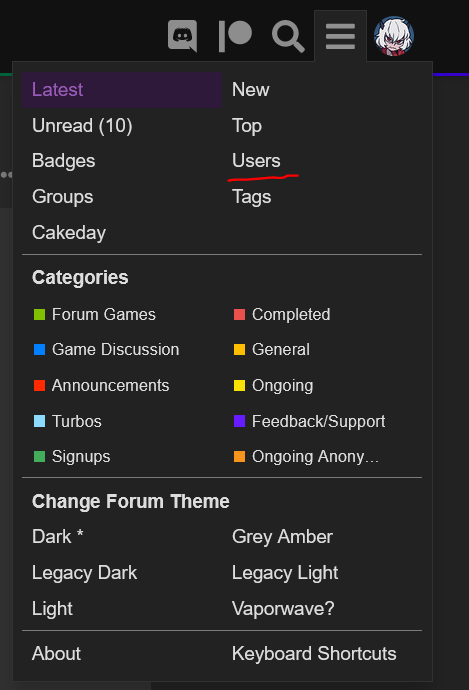469x690 pixels.
Task: Click the magnifying glass search icon
Action: (x=288, y=37)
